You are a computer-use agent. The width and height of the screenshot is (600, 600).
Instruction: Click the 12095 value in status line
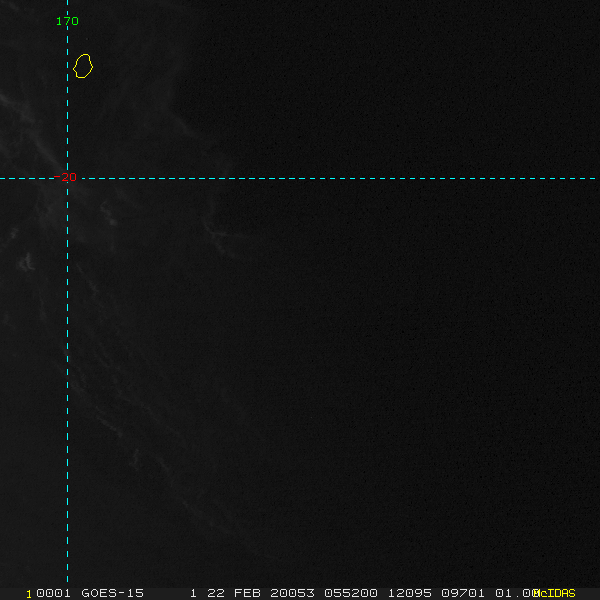tap(410, 593)
